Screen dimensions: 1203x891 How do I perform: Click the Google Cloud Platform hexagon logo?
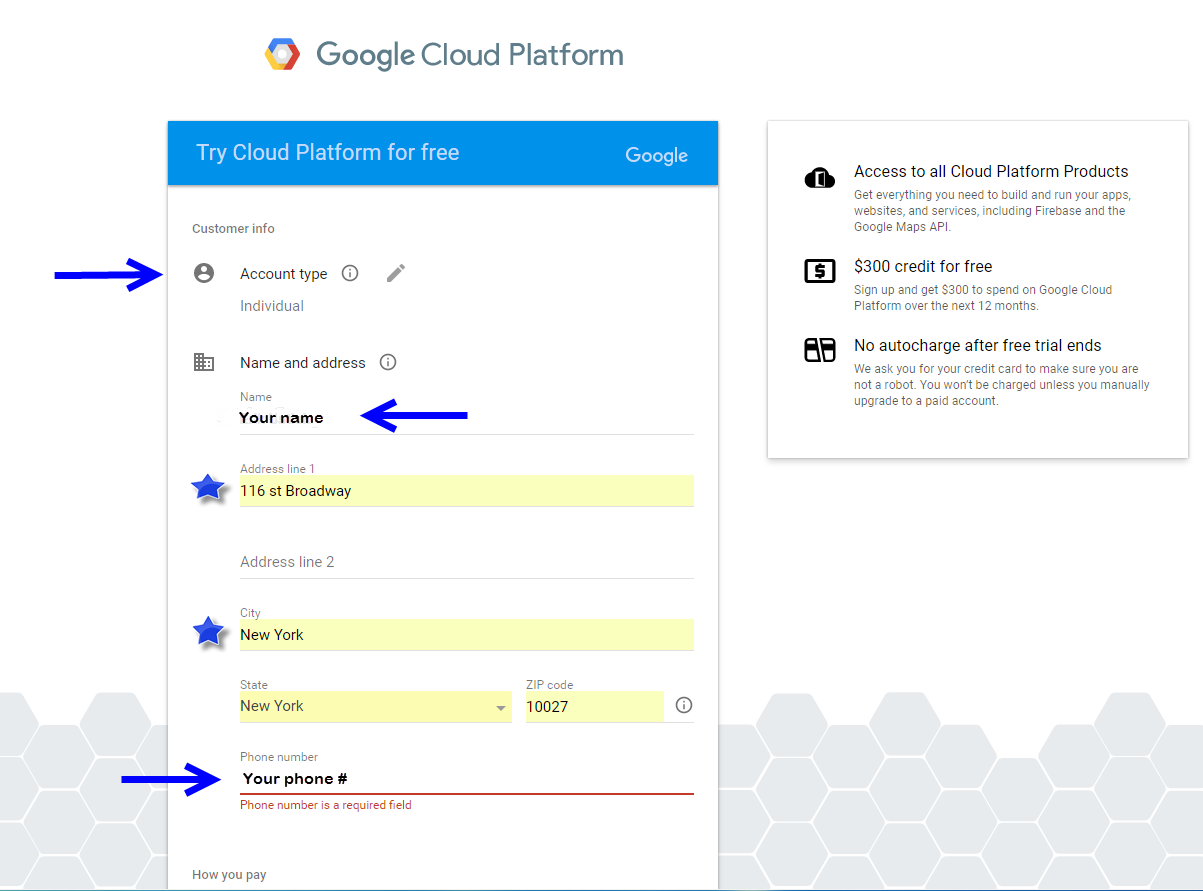click(282, 54)
